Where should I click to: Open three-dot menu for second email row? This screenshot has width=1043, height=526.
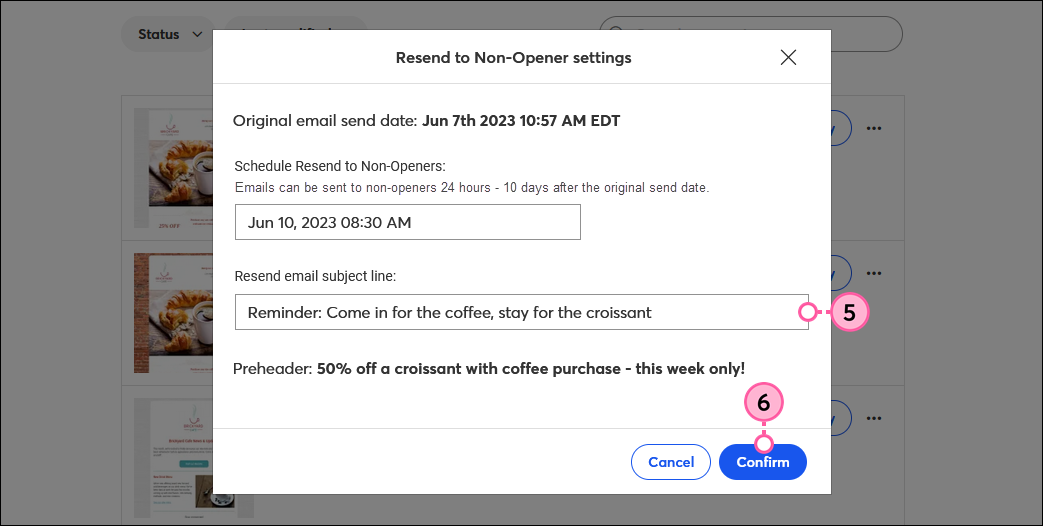874,273
